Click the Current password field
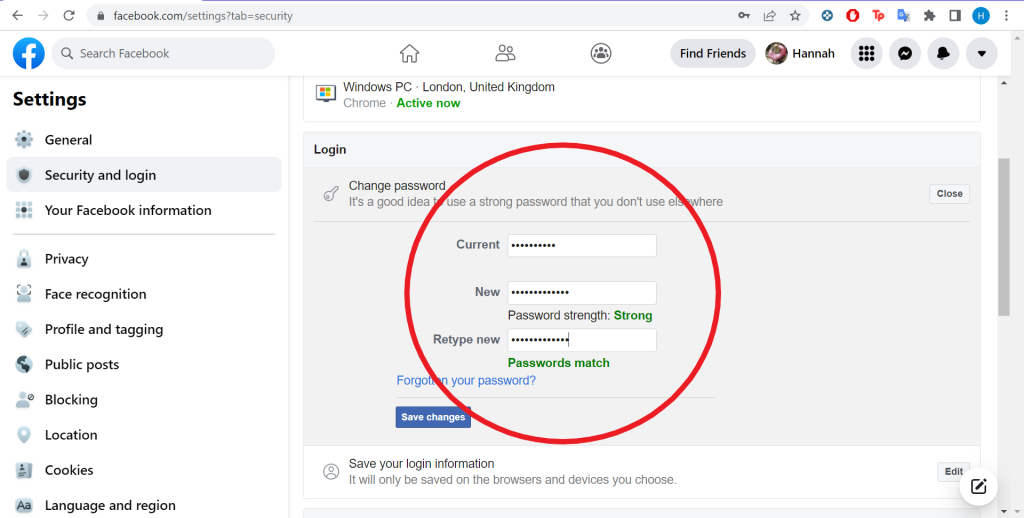The height and width of the screenshot is (518, 1024). pos(581,245)
